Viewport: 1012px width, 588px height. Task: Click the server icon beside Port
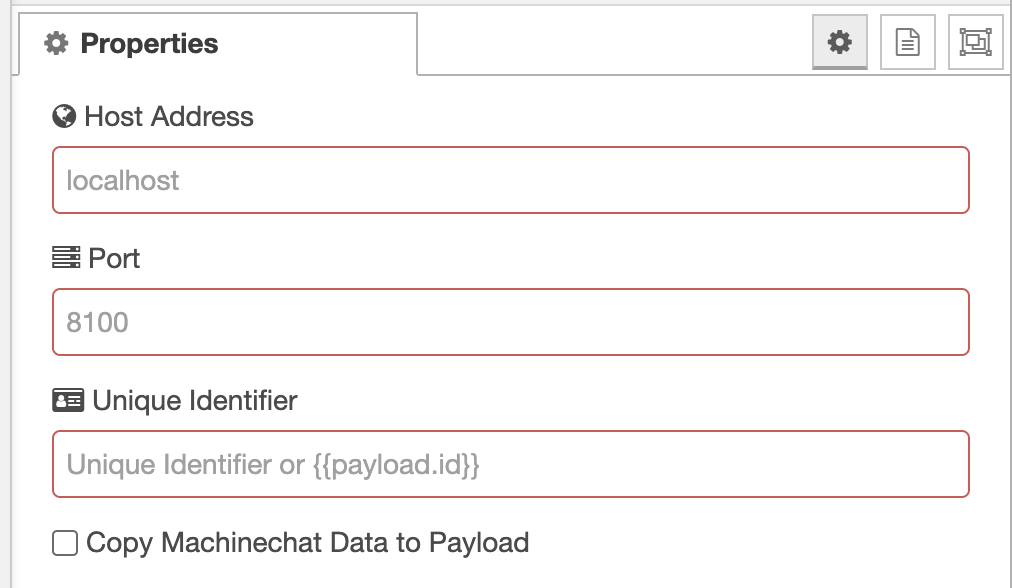coord(65,259)
